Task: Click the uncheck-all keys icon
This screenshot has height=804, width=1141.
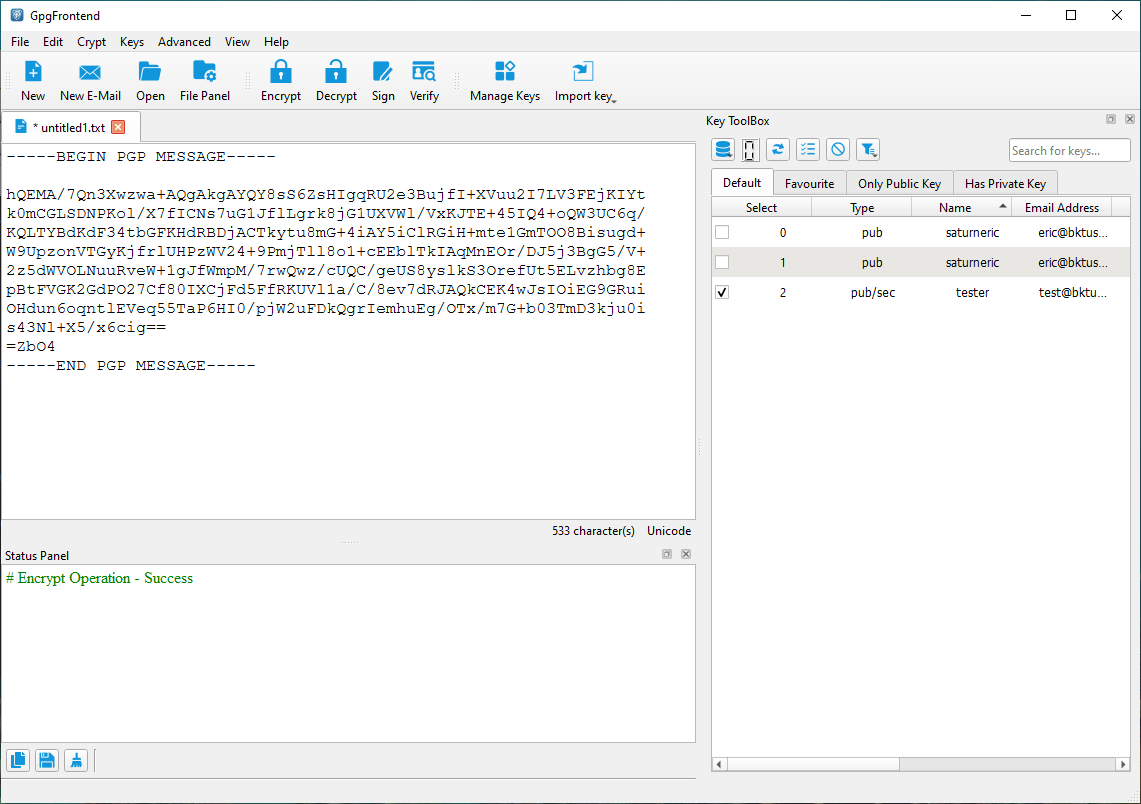Action: [838, 150]
